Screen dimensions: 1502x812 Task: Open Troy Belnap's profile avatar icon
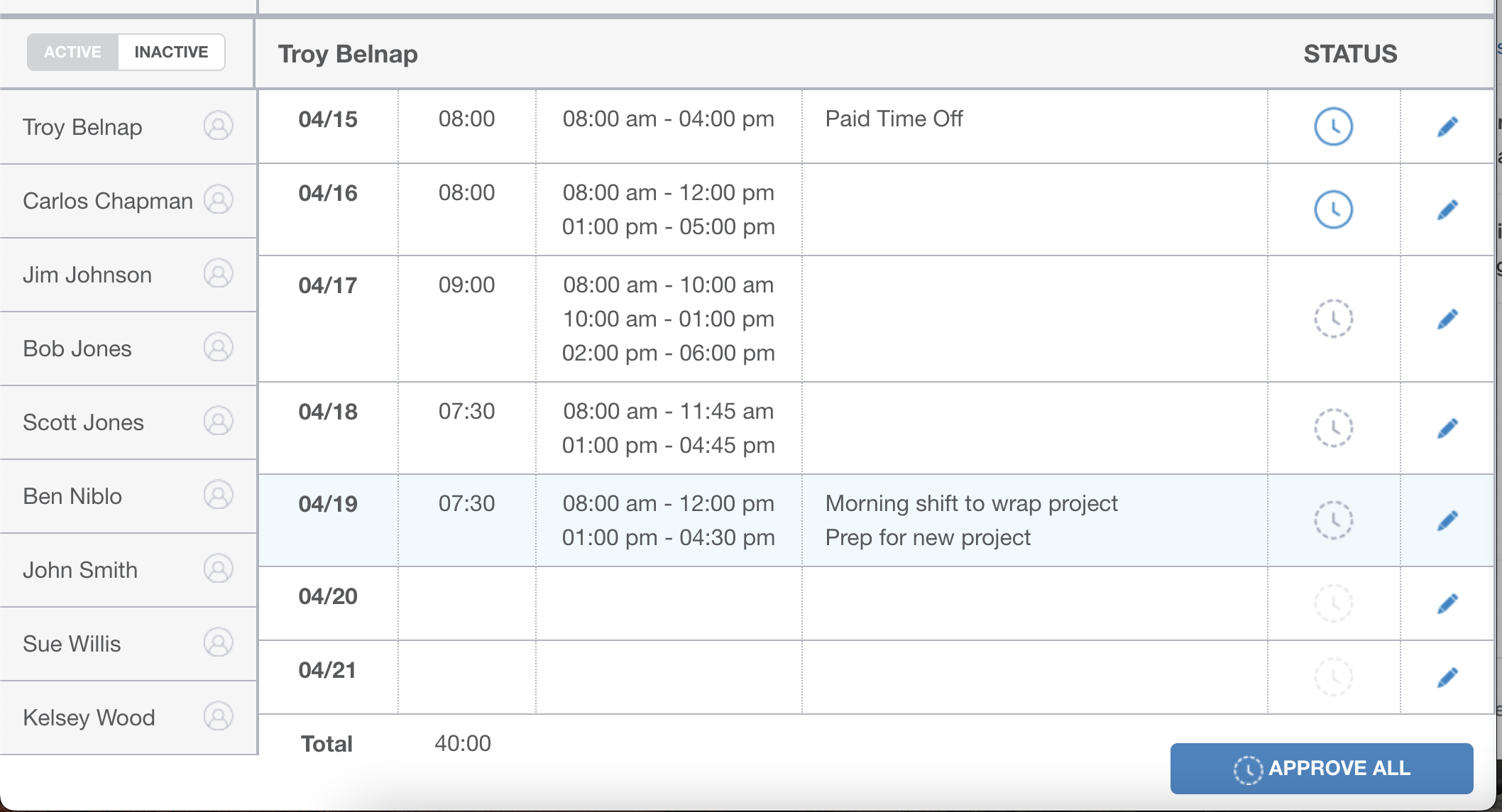(x=219, y=126)
